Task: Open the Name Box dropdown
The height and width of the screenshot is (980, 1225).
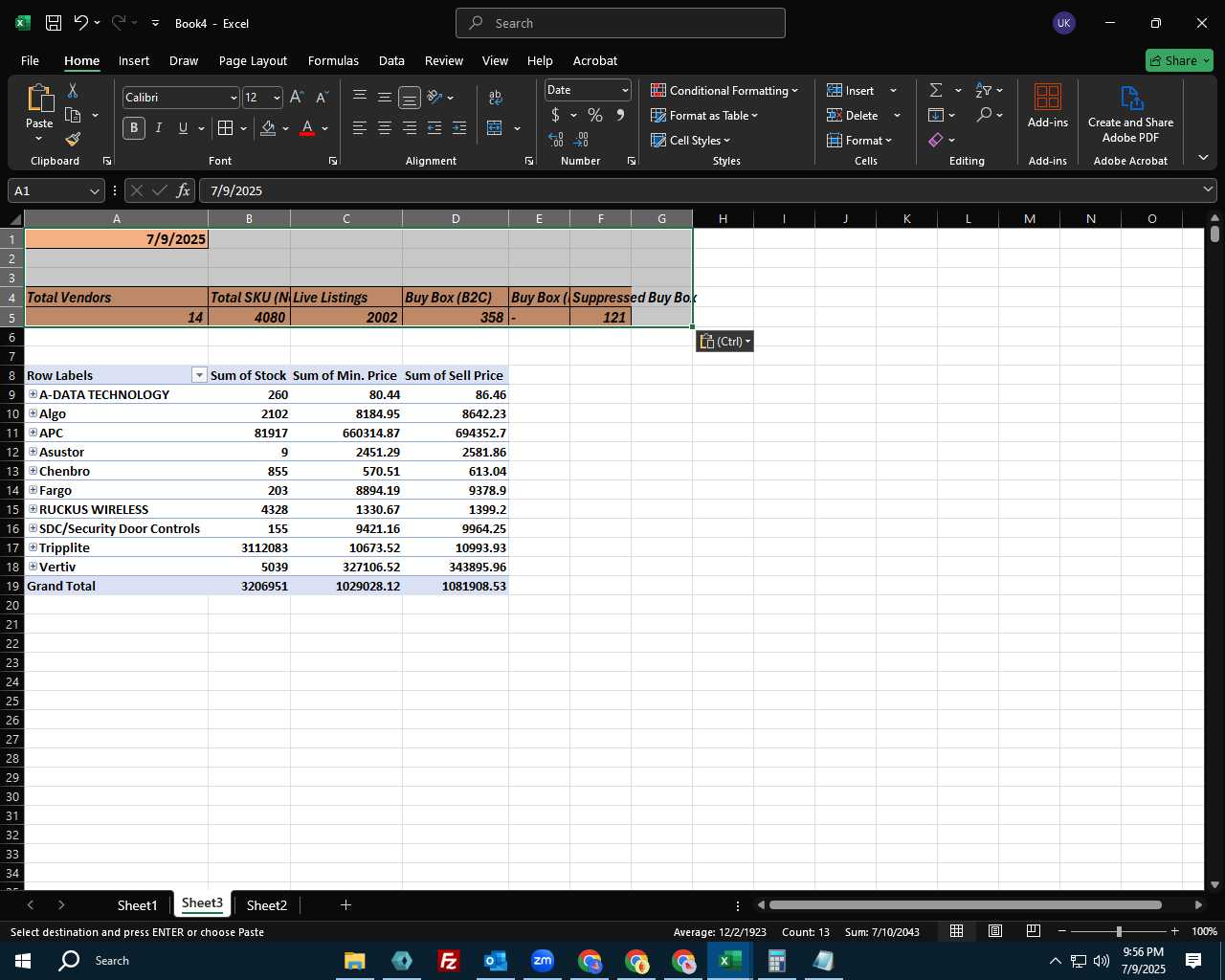Action: click(x=95, y=190)
